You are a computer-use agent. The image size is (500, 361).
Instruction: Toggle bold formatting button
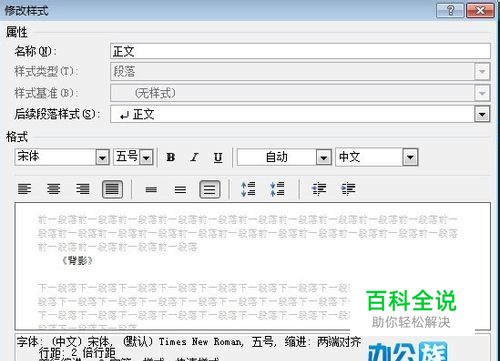click(171, 157)
